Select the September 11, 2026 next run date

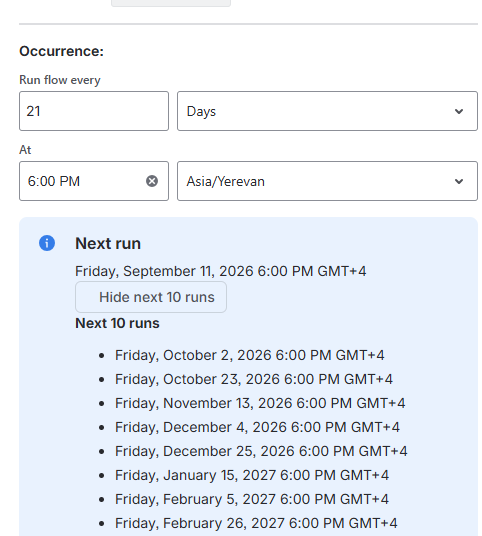pyautogui.click(x=220, y=271)
